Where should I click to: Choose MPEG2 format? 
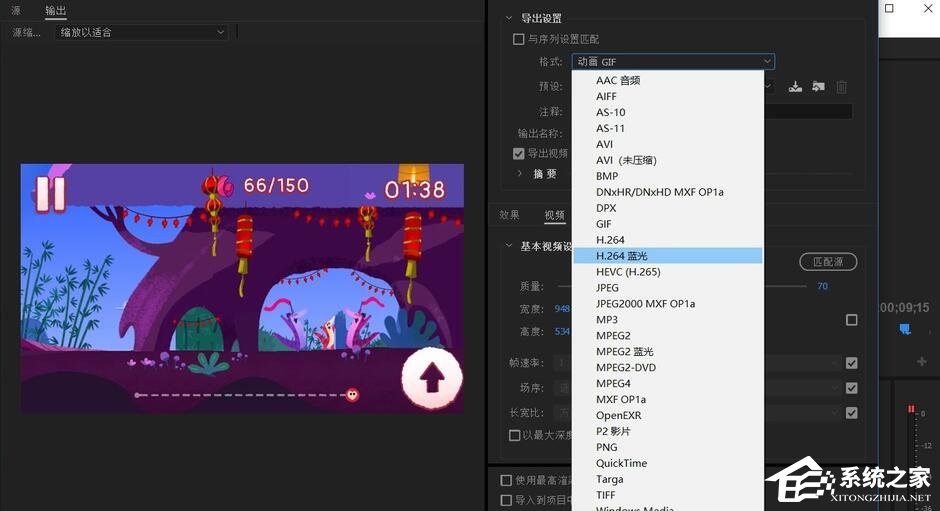tap(668, 335)
